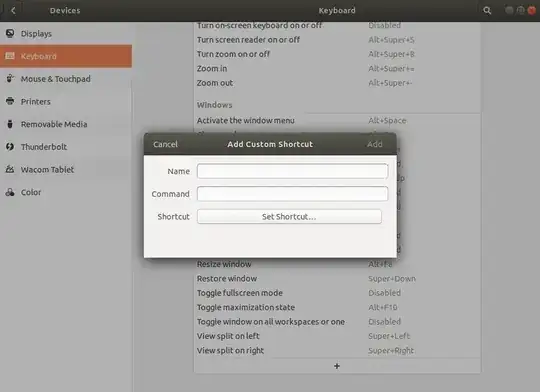
Task: Click the Mouse & Touchpad icon
Action: click(x=10, y=79)
